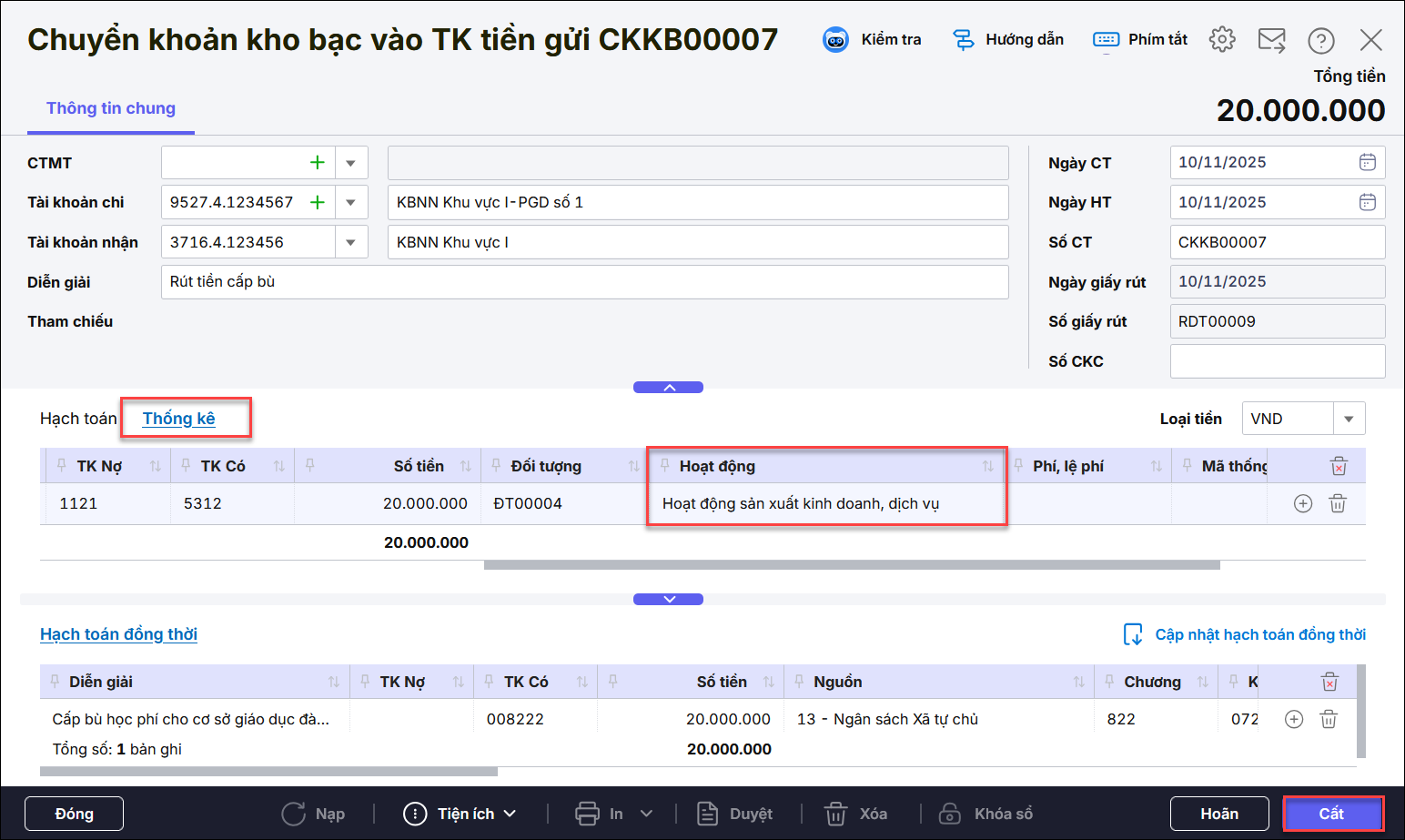Click the Hạch toán grid horizontal scrollbar

coord(851,565)
